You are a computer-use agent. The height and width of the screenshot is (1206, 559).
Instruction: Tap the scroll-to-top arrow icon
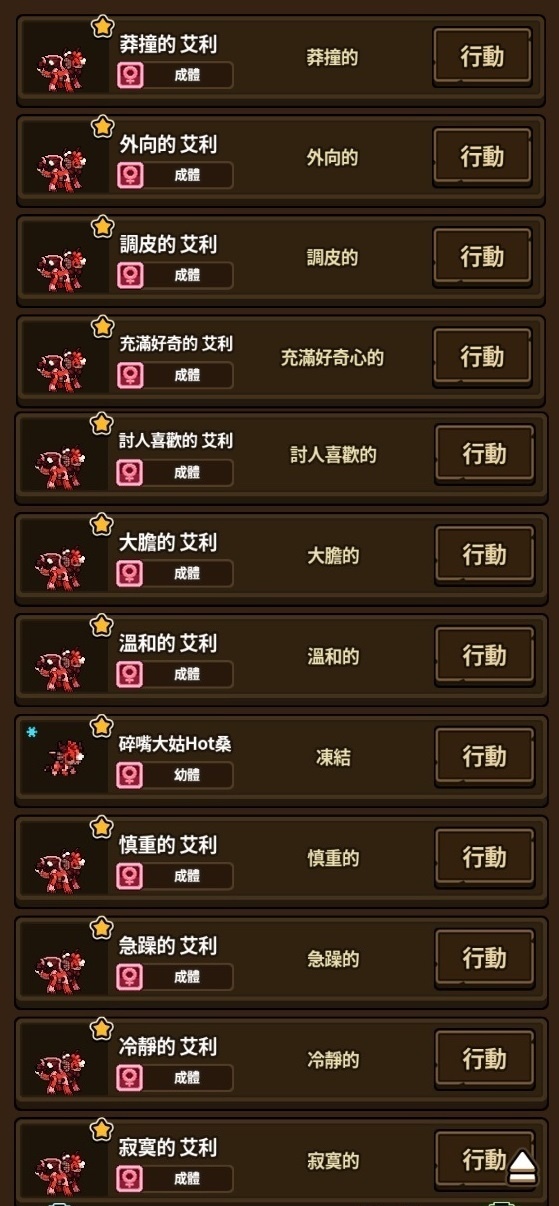pyautogui.click(x=522, y=1167)
